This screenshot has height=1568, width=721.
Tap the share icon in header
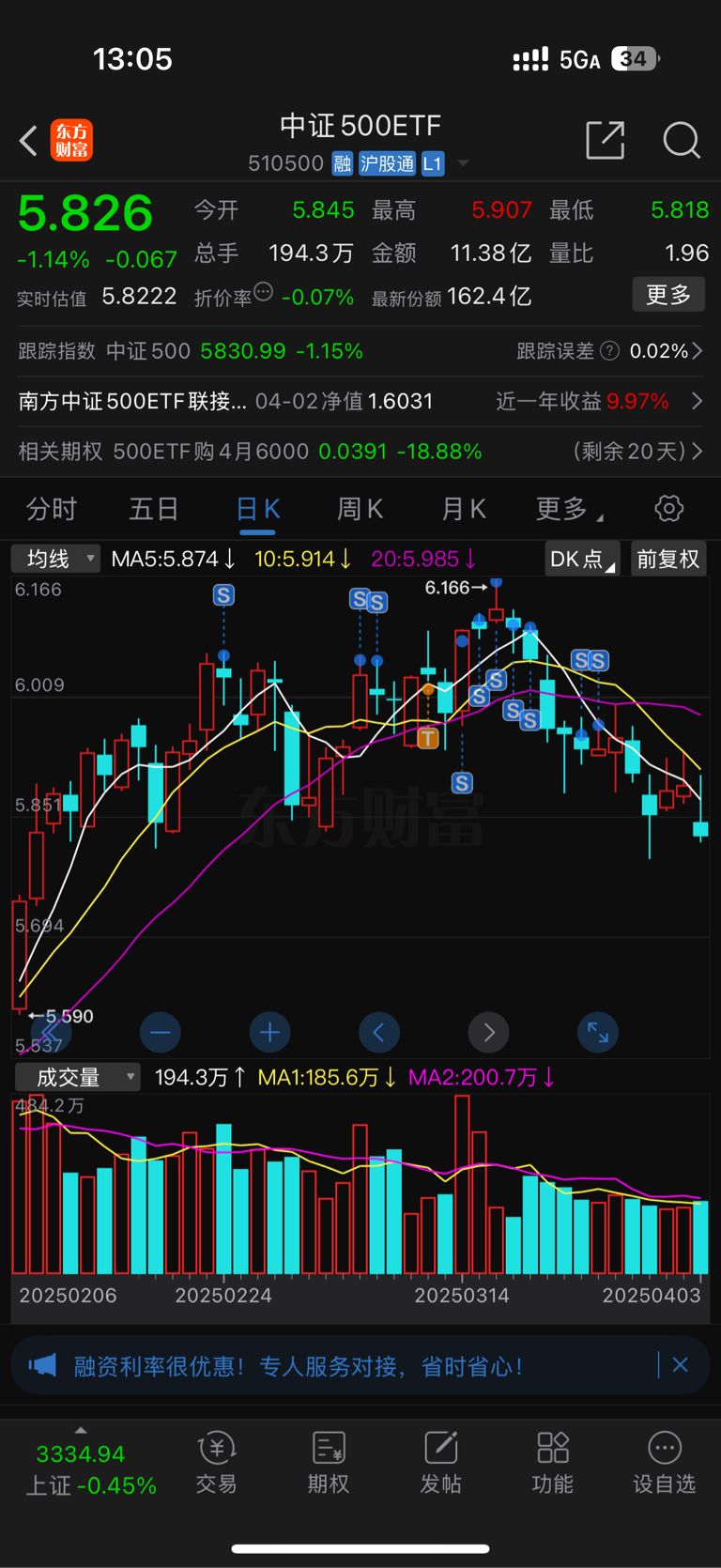click(605, 140)
